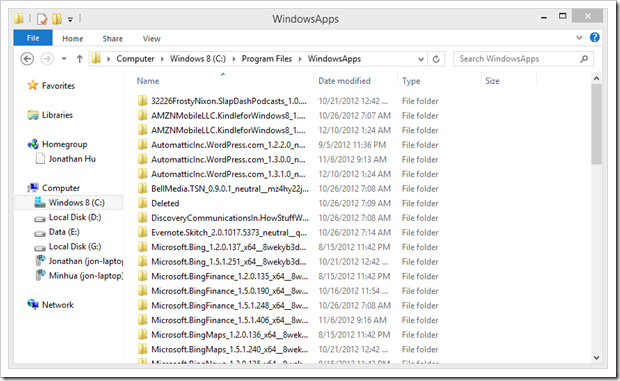Select the Libraries icon in sidebar

pyautogui.click(x=33, y=115)
